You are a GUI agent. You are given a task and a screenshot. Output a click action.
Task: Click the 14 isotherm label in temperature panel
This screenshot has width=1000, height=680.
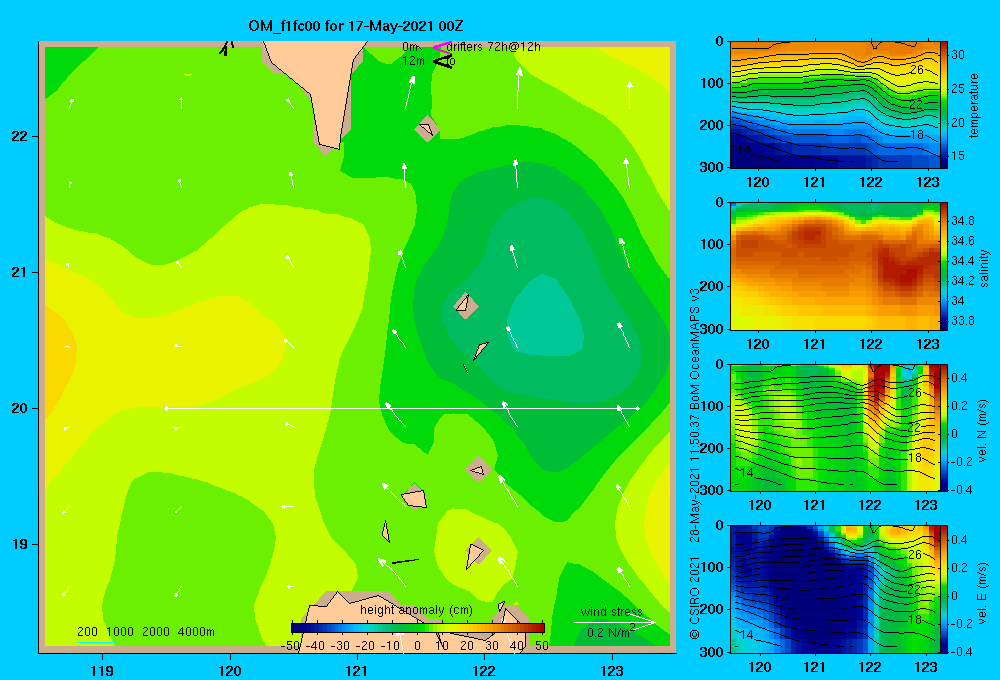point(742,149)
